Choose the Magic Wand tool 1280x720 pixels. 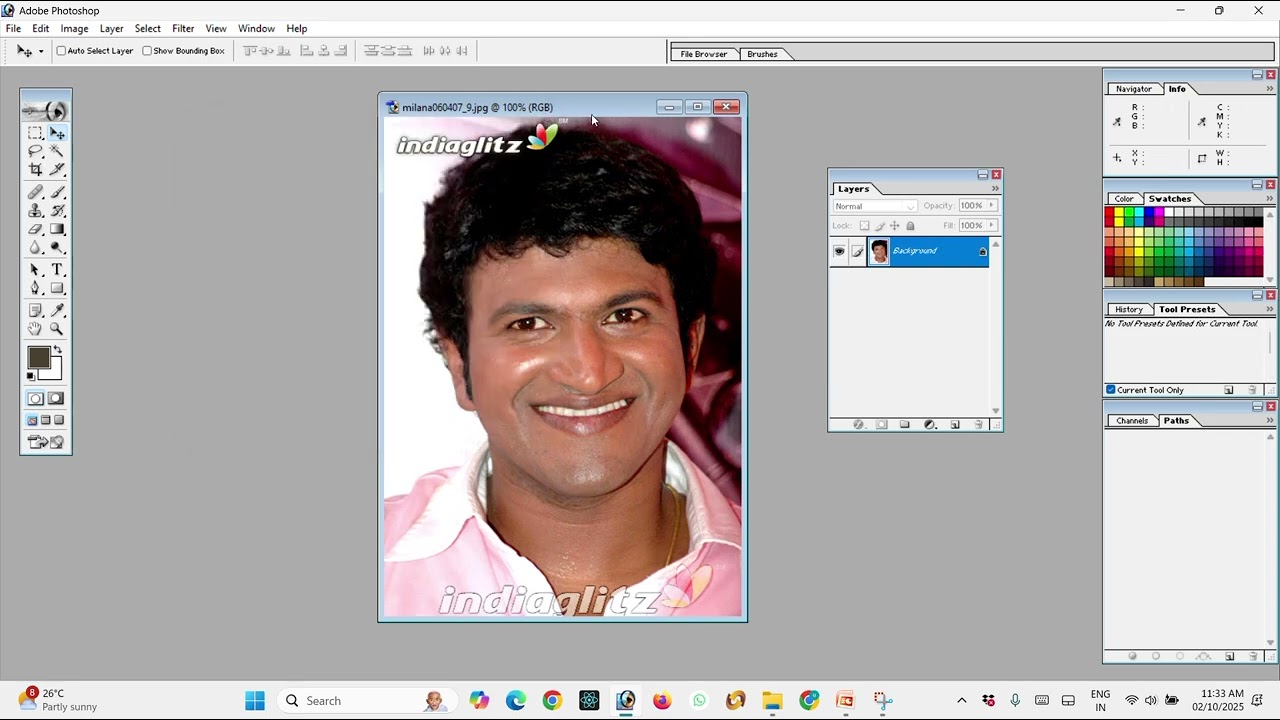(57, 151)
